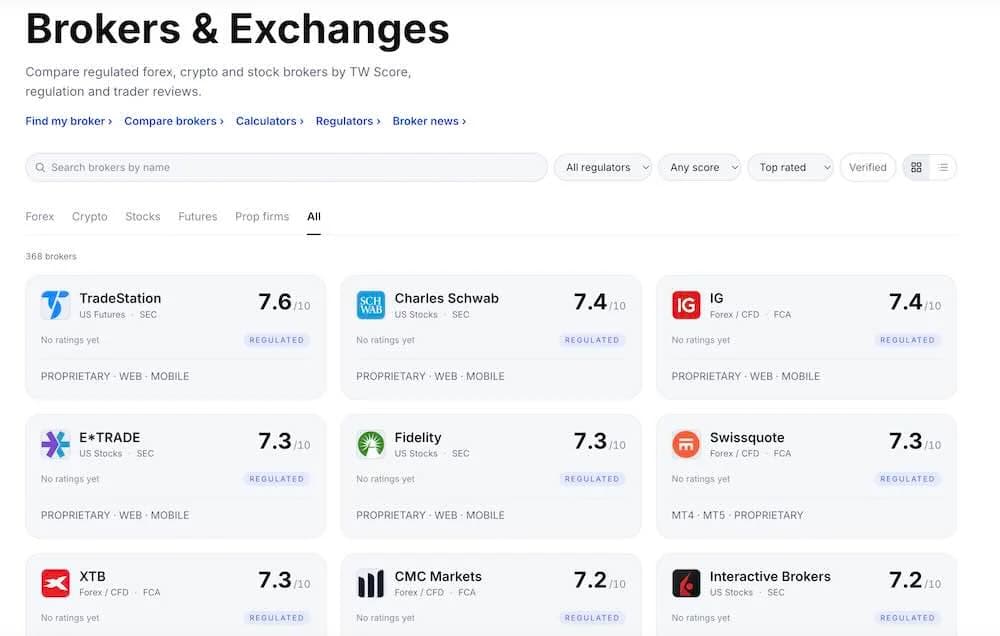Screen dimensions: 1000x636
Task: Click the REGULATED badge on TradeStation card
Action: (277, 340)
